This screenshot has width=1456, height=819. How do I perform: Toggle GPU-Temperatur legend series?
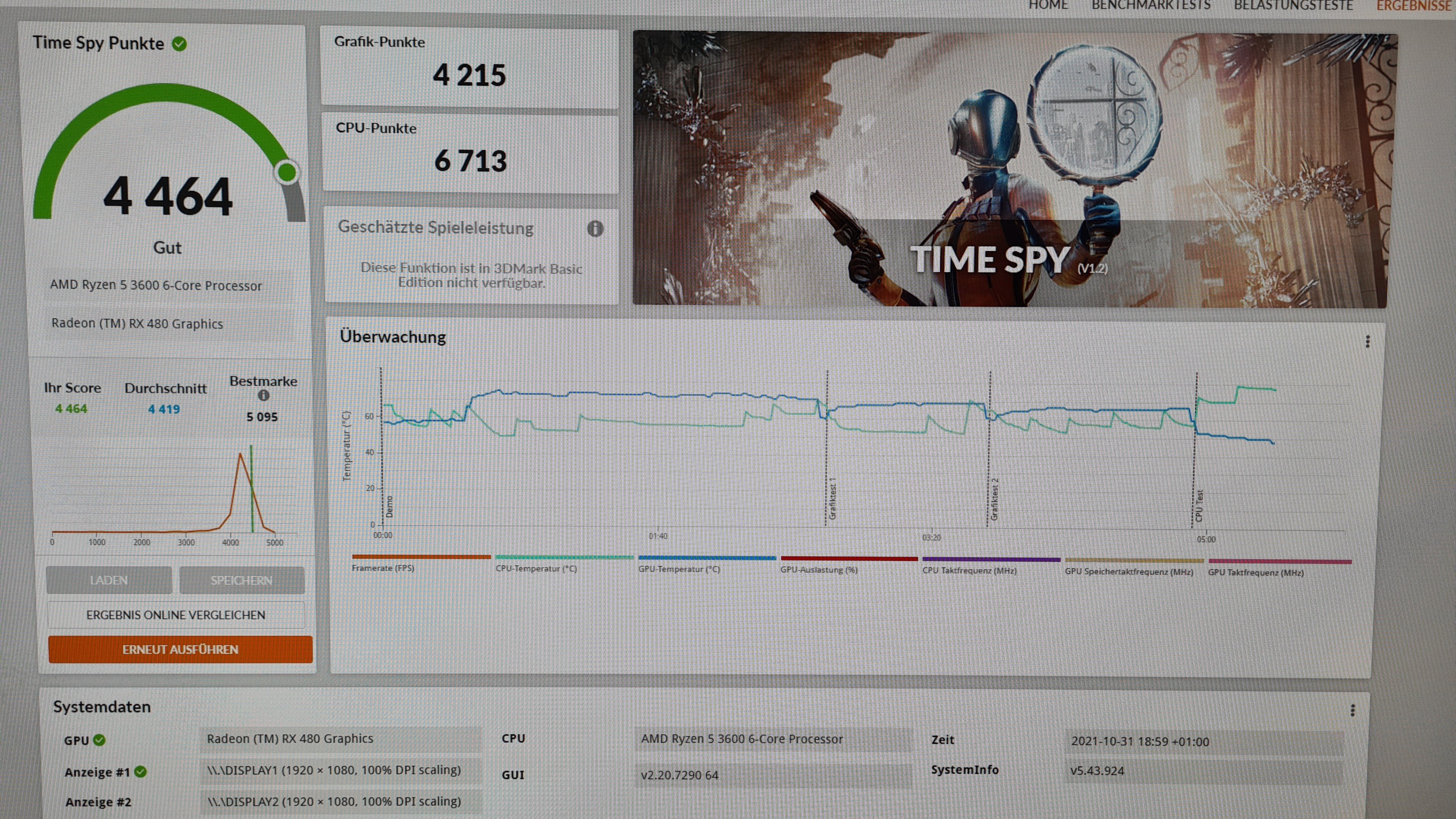point(679,569)
